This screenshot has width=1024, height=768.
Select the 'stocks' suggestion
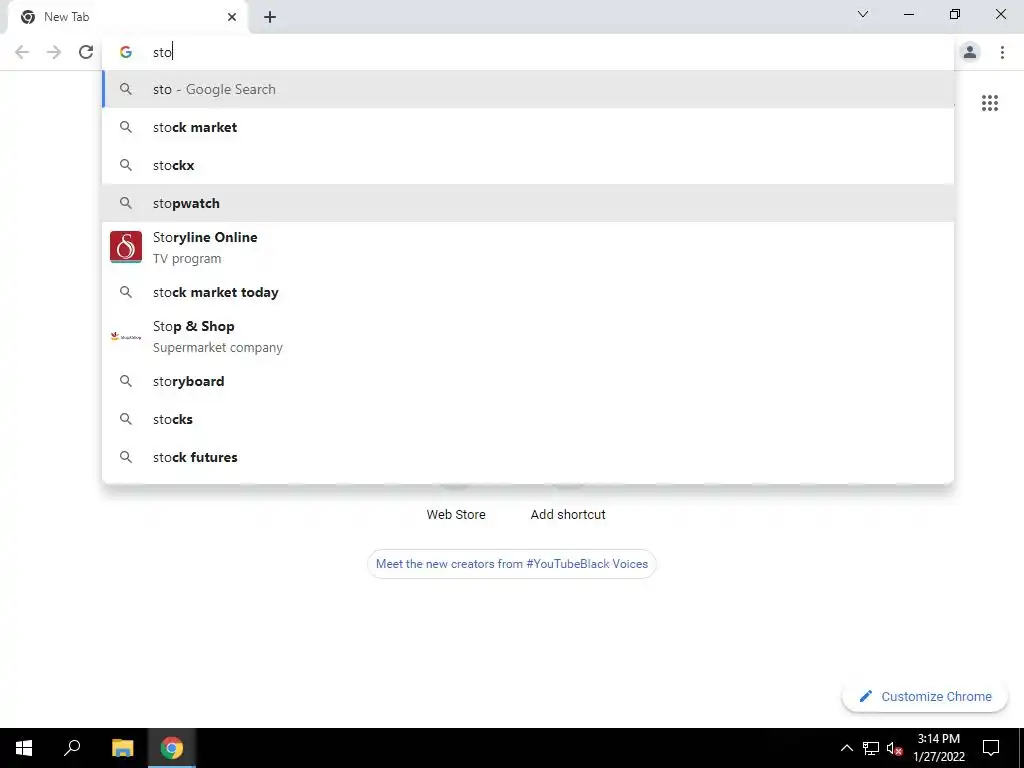pyautogui.click(x=528, y=419)
